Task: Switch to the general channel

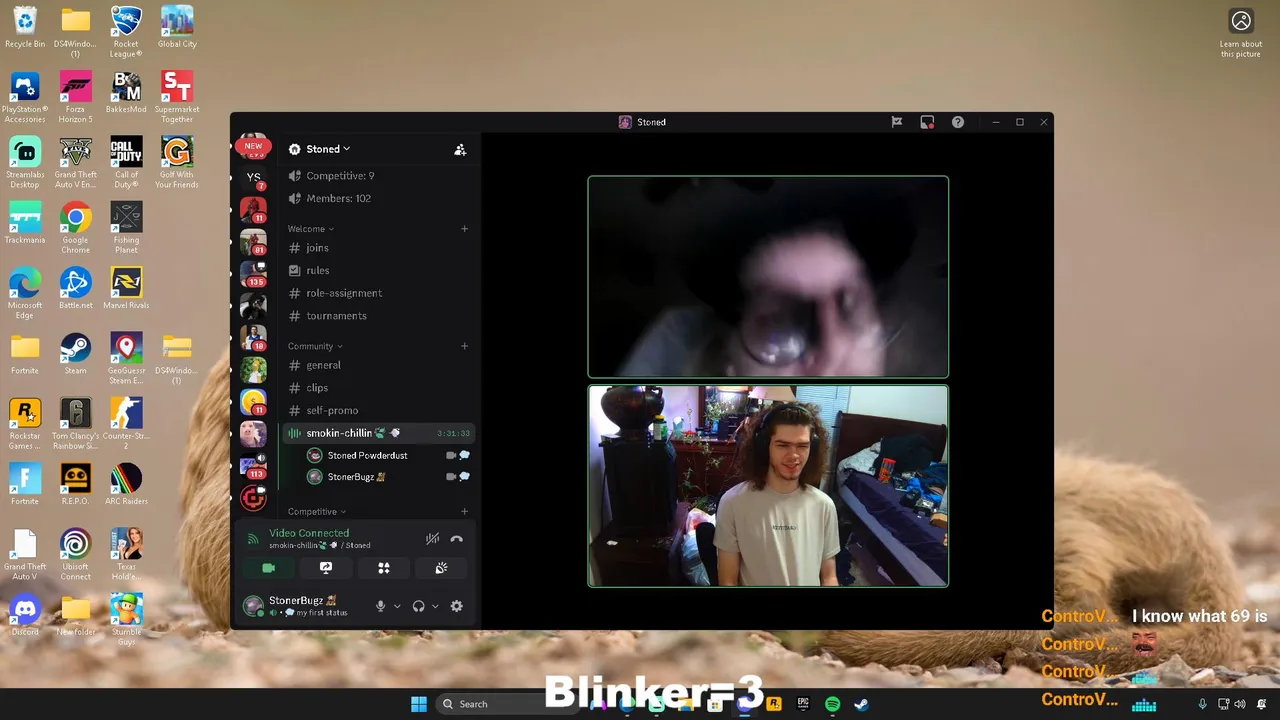Action: (x=379, y=365)
